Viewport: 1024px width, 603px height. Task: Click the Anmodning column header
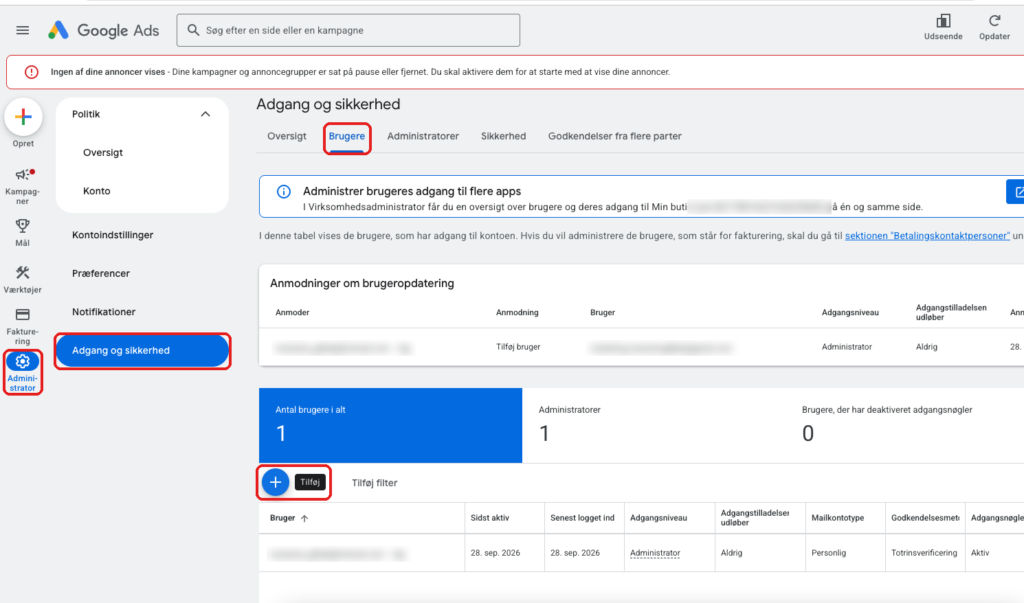click(517, 312)
